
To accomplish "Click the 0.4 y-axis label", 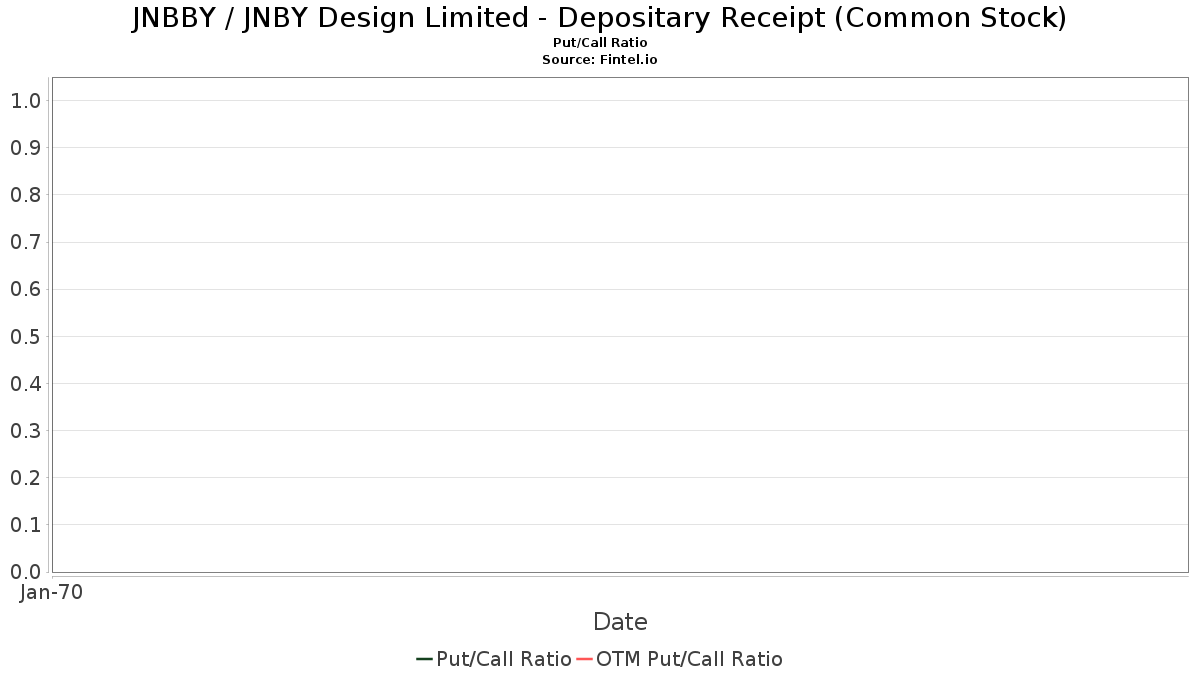I will 25,384.
